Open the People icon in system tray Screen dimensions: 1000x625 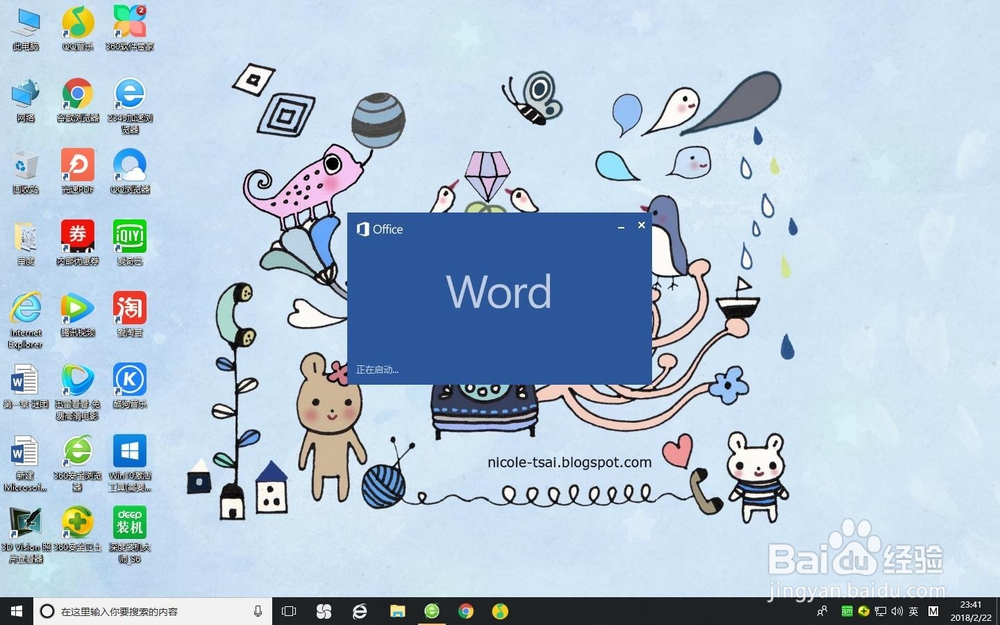pos(823,612)
